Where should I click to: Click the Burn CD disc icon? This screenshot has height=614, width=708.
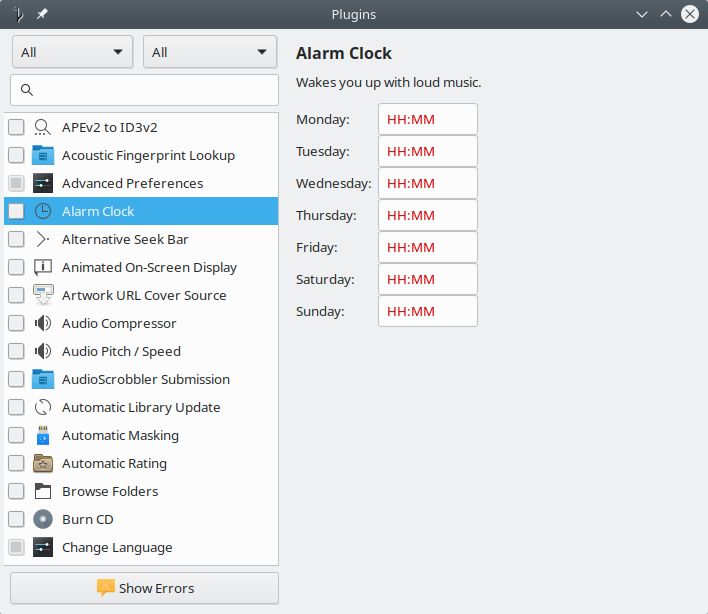[43, 519]
